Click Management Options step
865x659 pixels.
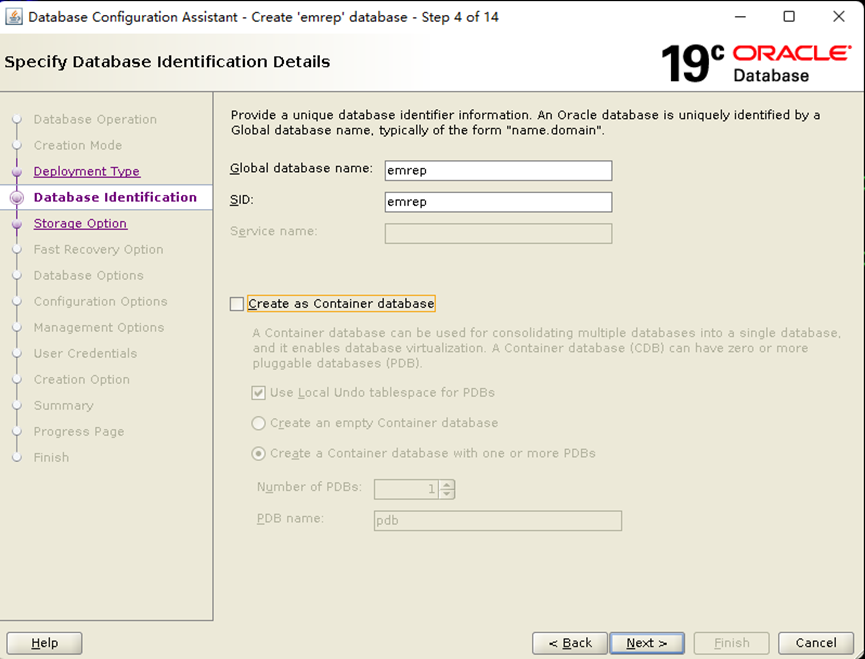[x=99, y=328]
